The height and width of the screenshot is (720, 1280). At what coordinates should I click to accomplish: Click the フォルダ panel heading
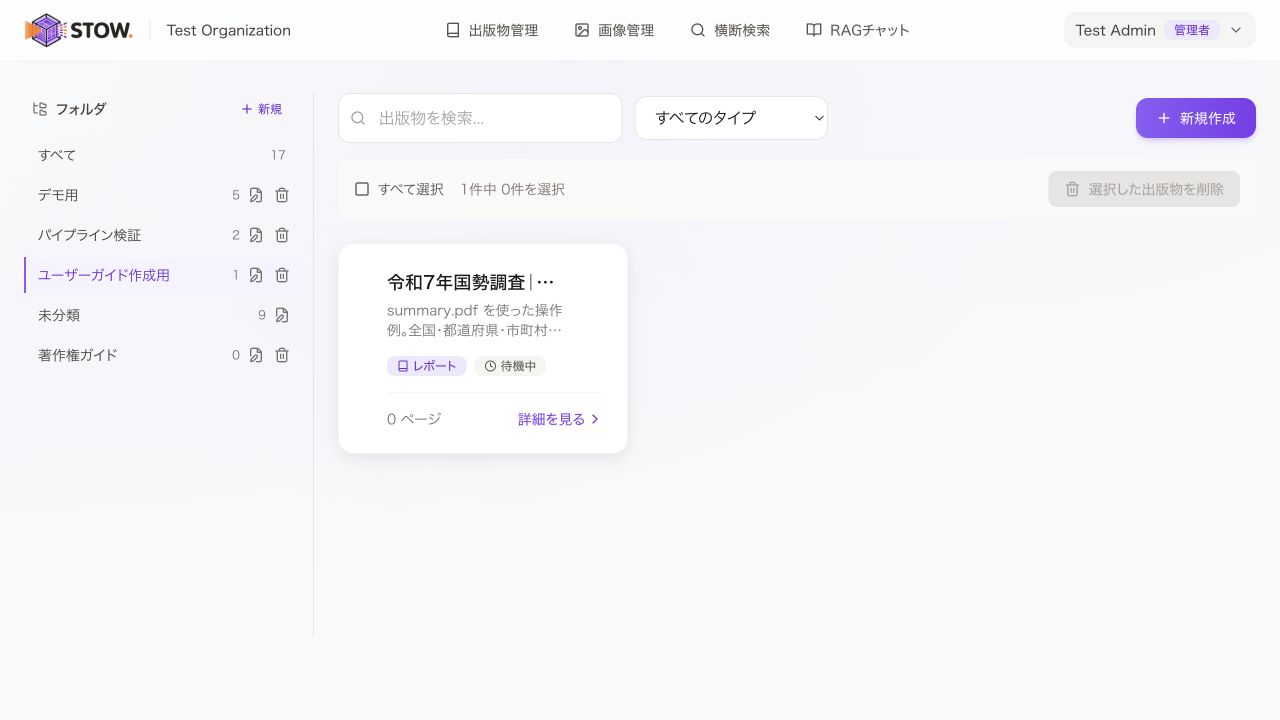pyautogui.click(x=81, y=109)
